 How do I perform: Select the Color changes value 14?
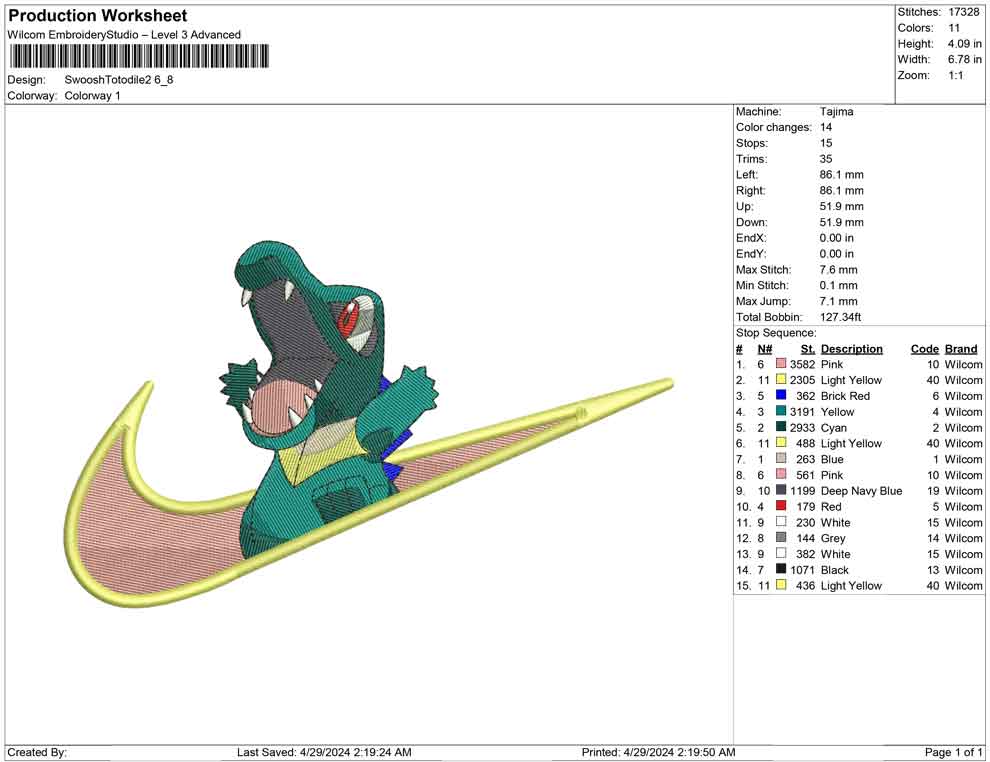[x=826, y=128]
